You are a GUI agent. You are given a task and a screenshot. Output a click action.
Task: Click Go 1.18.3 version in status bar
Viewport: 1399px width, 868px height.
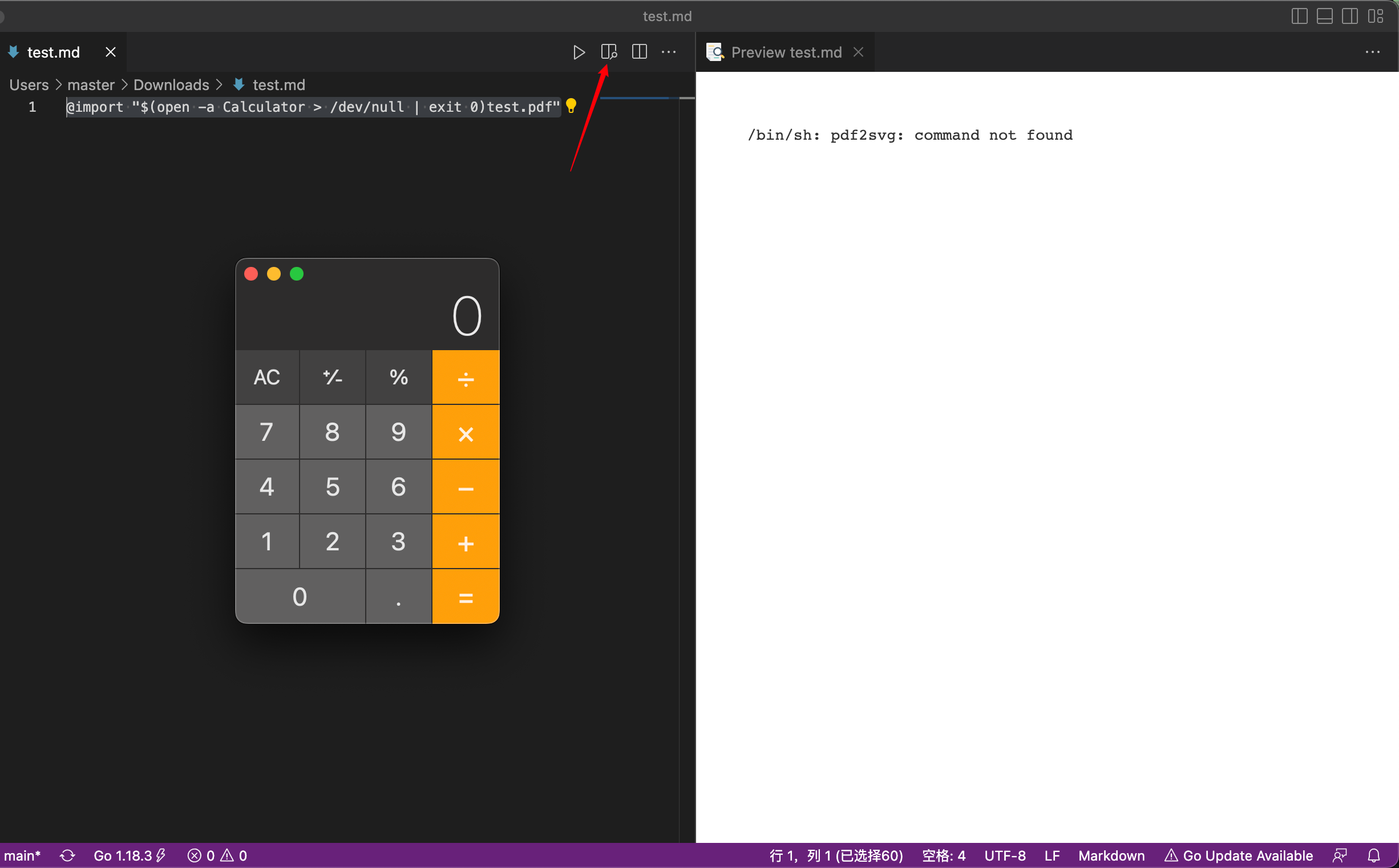tap(129, 855)
